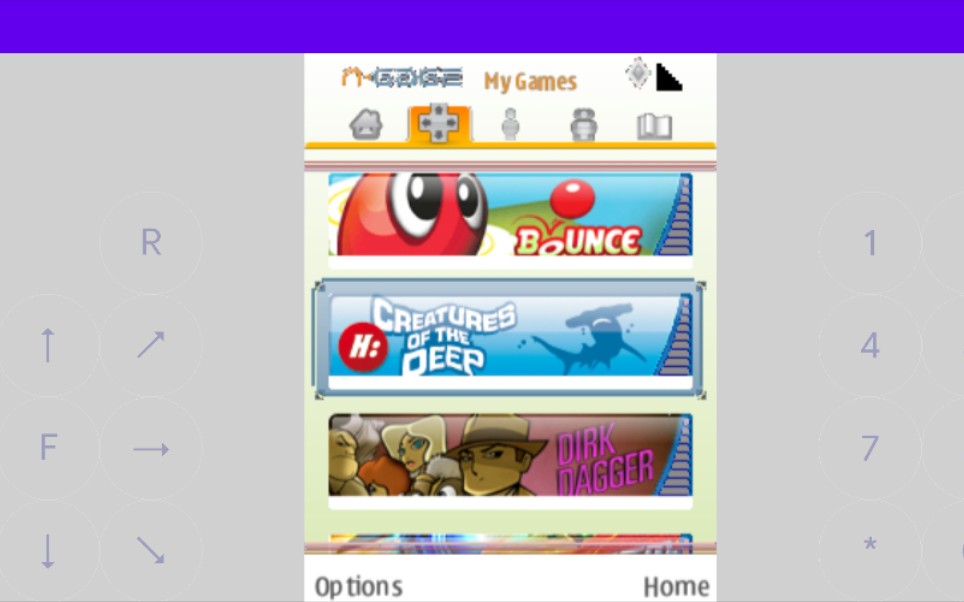Open the Options softkey menu
Screen dimensions: 964x602
(x=358, y=587)
